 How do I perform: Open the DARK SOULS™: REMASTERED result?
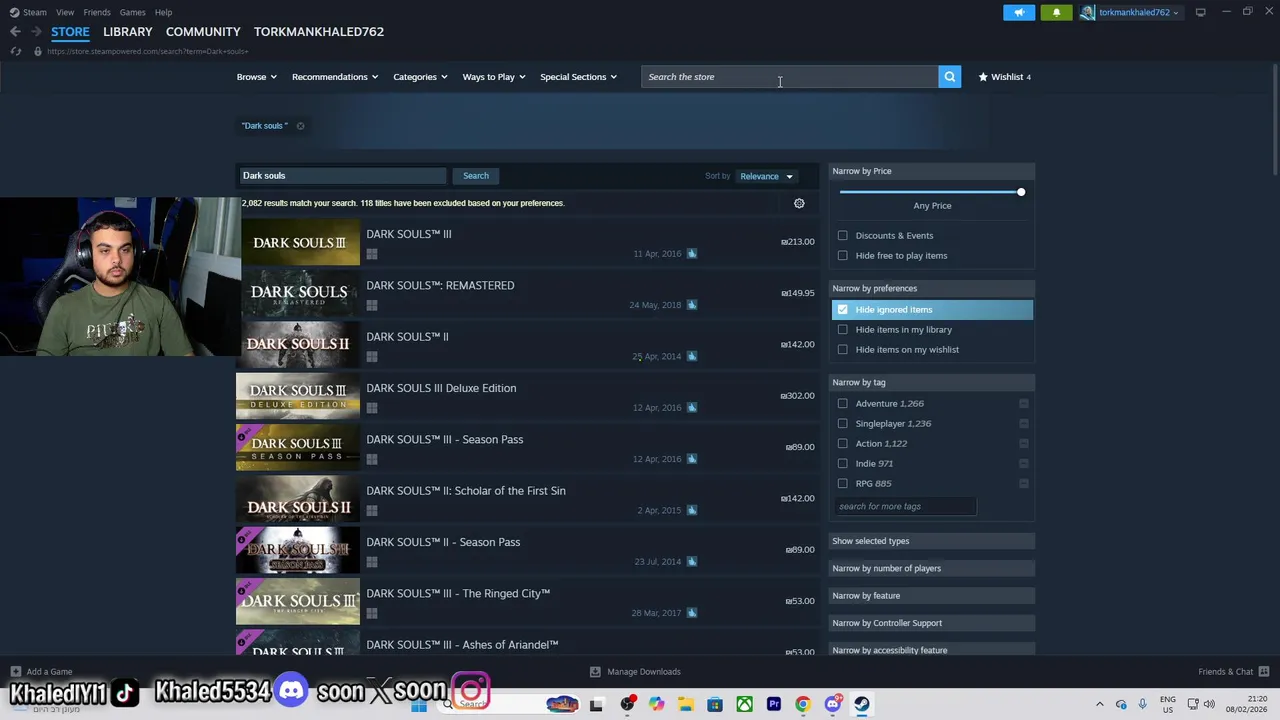pos(528,293)
